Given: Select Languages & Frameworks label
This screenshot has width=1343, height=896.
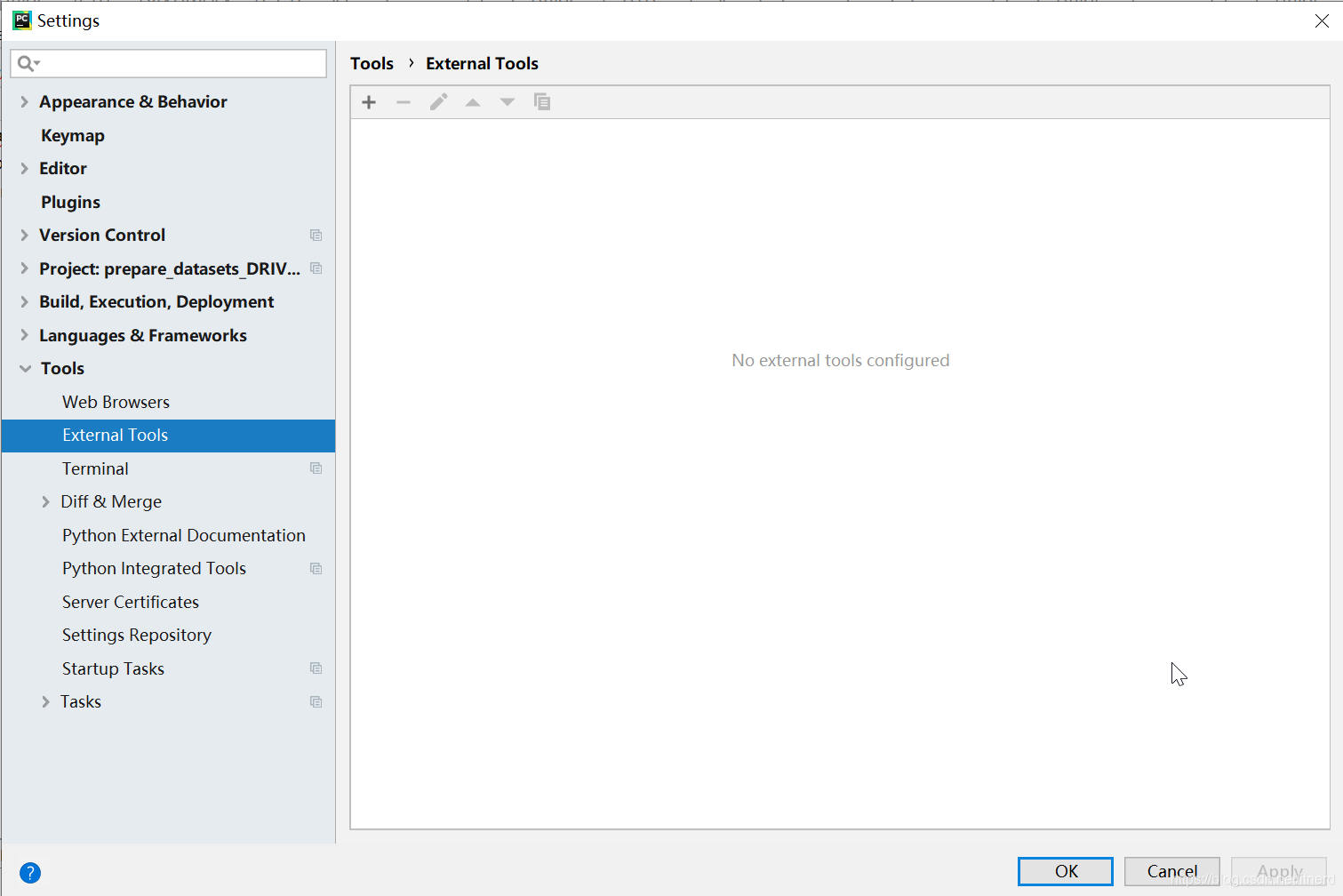Looking at the screenshot, I should point(143,335).
